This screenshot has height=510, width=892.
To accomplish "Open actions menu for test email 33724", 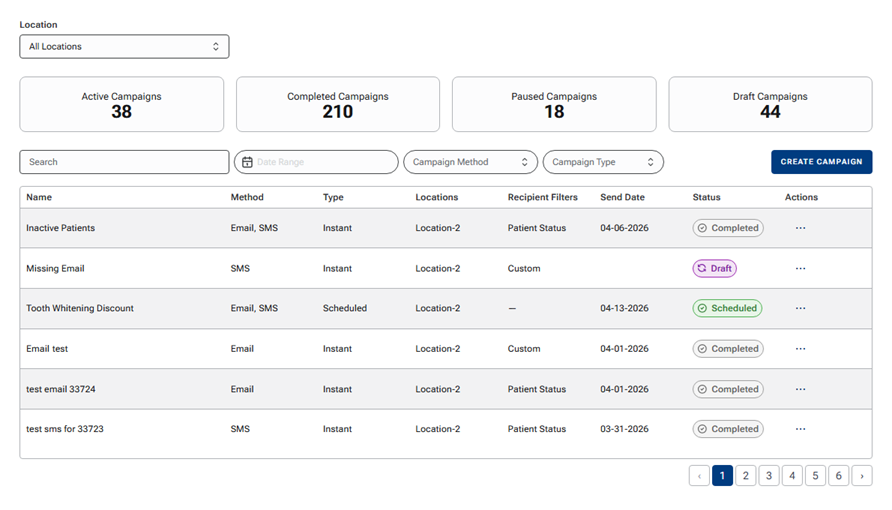I will coord(800,389).
